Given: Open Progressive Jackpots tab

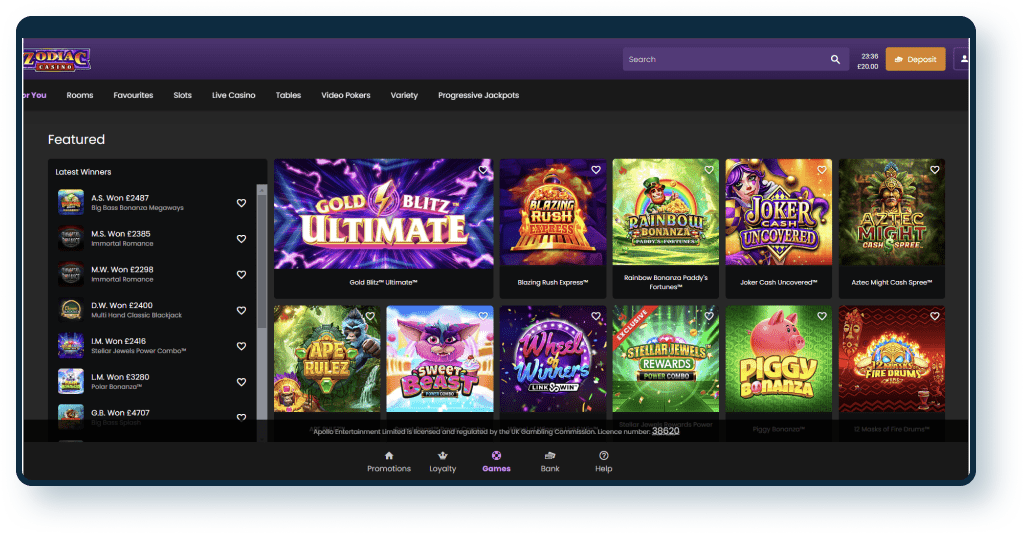Looking at the screenshot, I should tap(478, 95).
